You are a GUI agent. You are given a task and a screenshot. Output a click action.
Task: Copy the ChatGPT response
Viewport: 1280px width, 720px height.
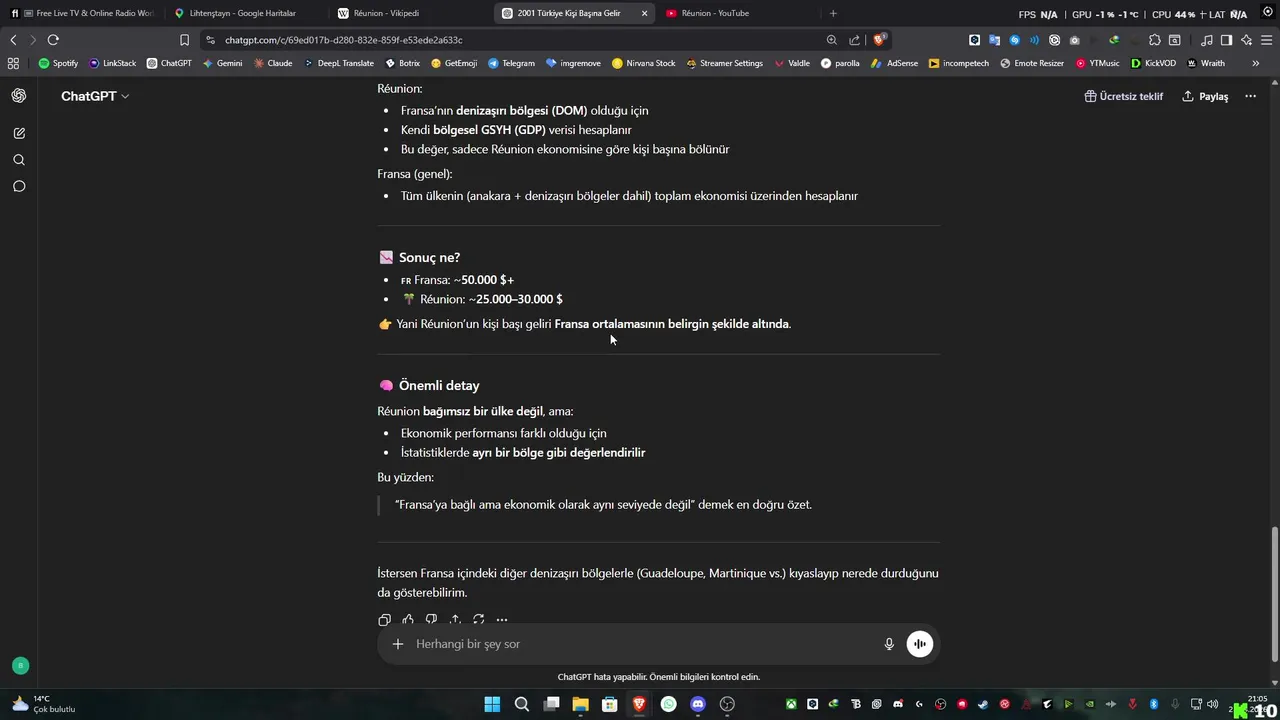384,620
